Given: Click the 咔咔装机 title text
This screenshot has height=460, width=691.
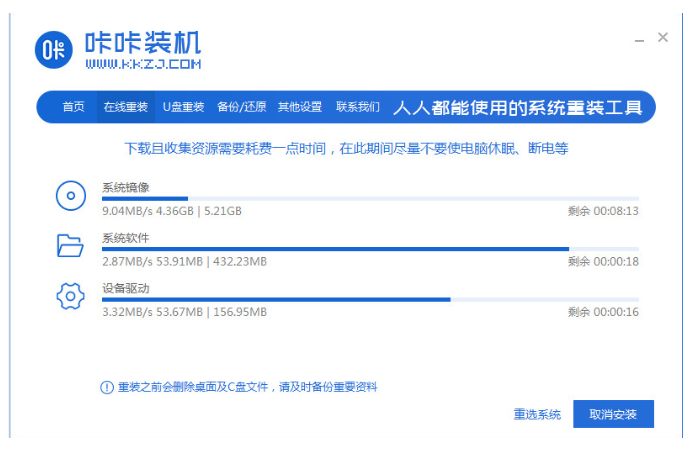Looking at the screenshot, I should click(x=143, y=42).
